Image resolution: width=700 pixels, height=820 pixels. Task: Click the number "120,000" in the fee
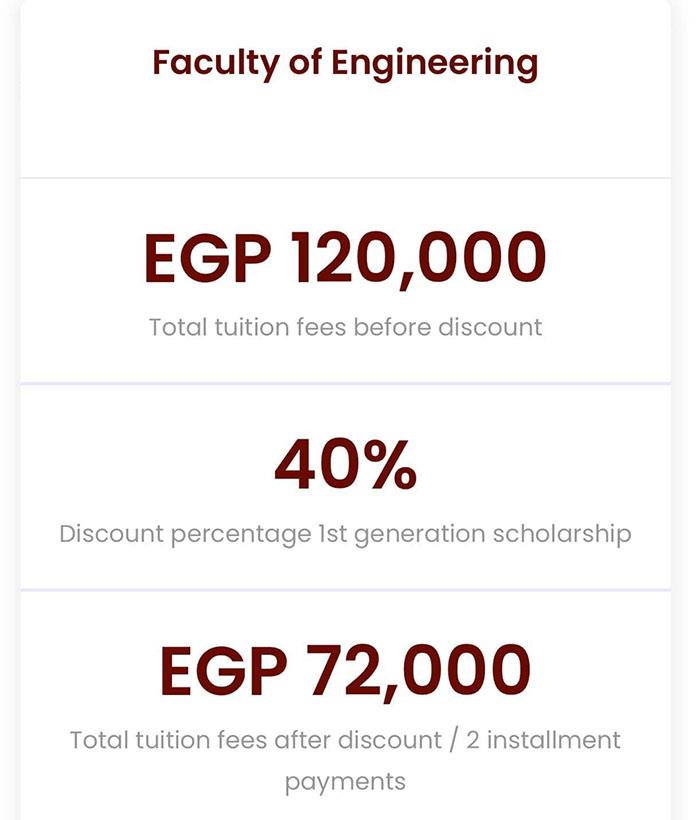418,258
